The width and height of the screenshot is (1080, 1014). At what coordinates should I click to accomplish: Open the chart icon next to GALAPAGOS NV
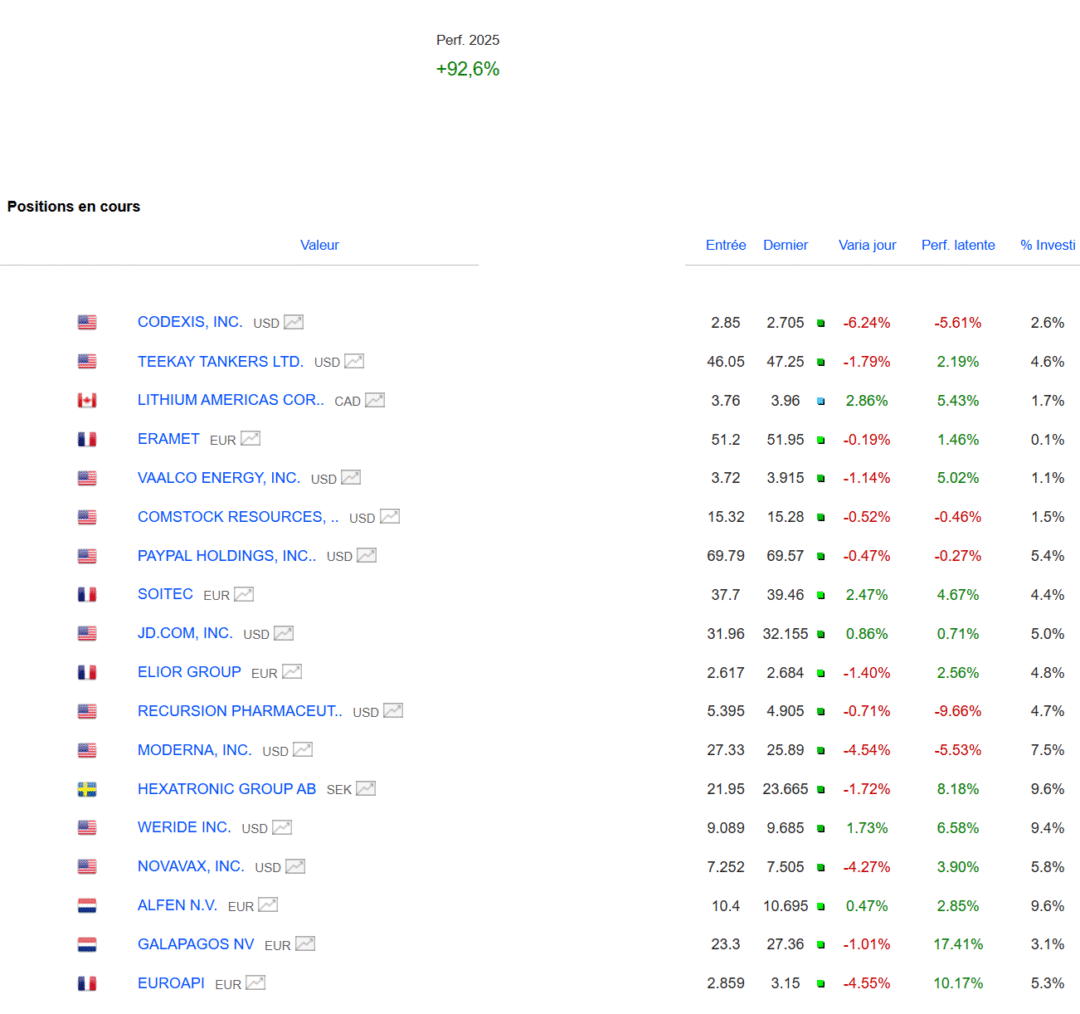(x=305, y=944)
